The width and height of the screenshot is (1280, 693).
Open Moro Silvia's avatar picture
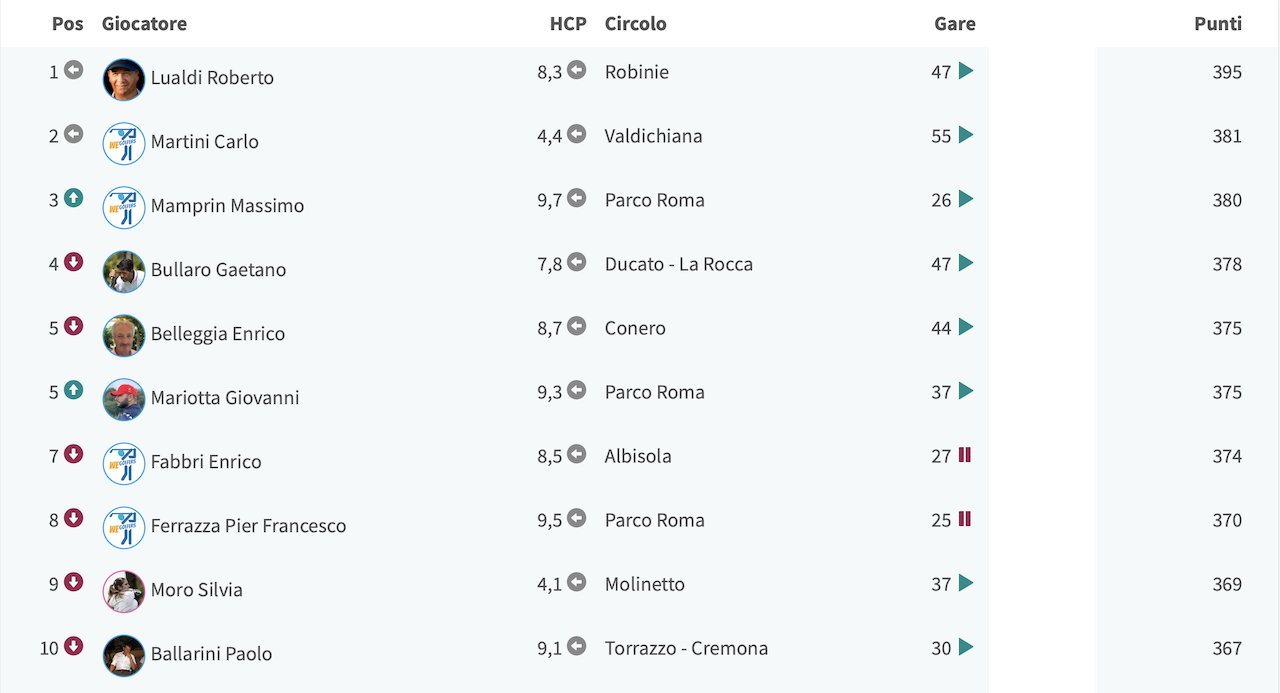124,591
